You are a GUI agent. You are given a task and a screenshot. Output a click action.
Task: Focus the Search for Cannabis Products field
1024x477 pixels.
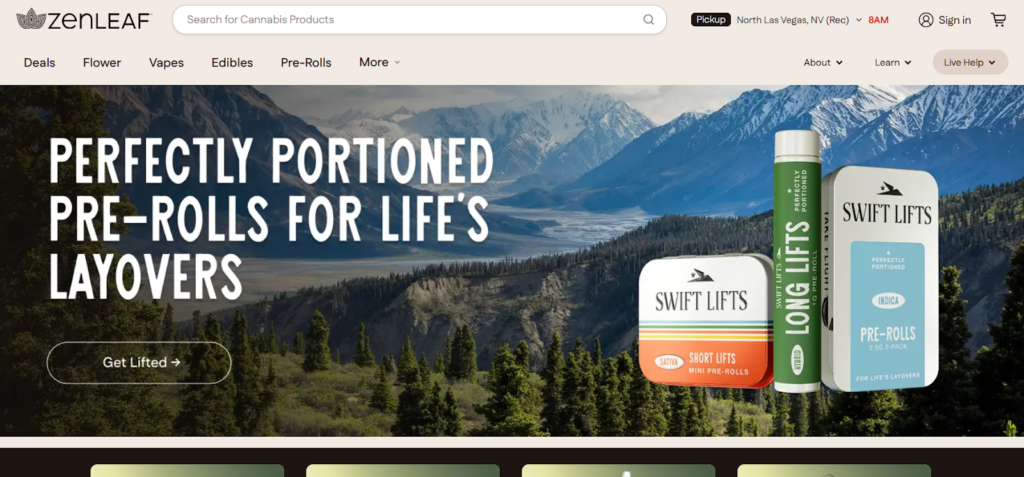tap(411, 20)
